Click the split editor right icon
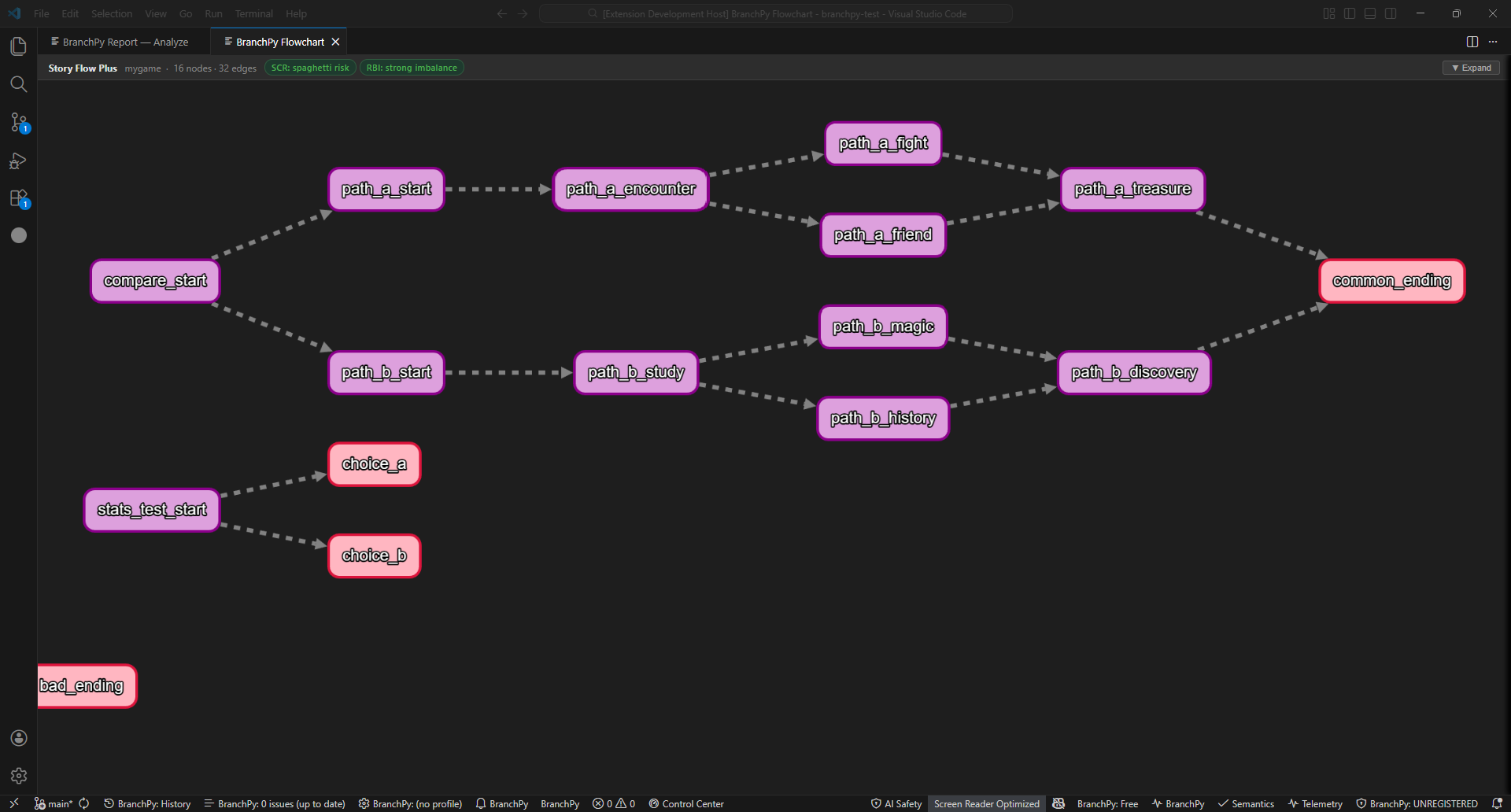 pyautogui.click(x=1472, y=42)
